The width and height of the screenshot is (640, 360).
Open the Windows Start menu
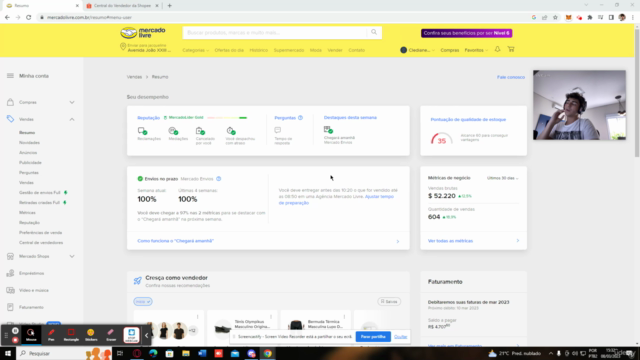[x=8, y=353]
